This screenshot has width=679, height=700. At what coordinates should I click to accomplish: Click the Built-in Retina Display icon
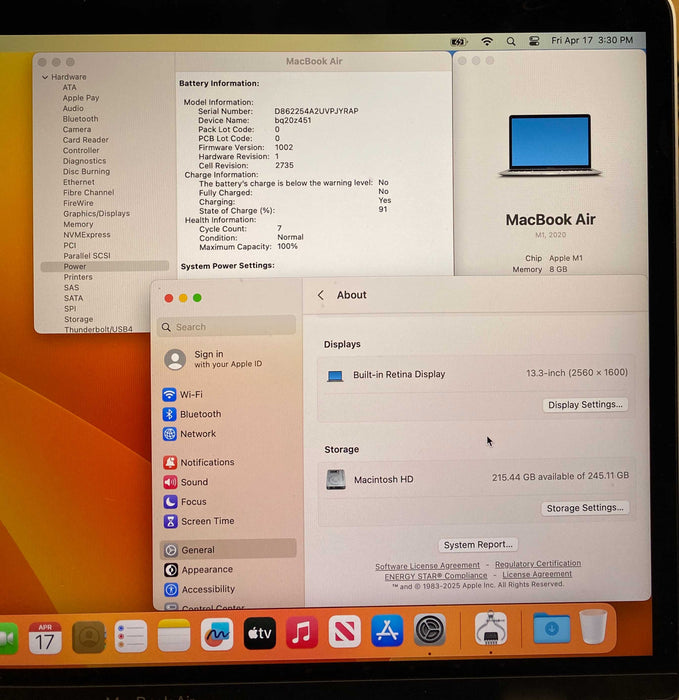(335, 376)
